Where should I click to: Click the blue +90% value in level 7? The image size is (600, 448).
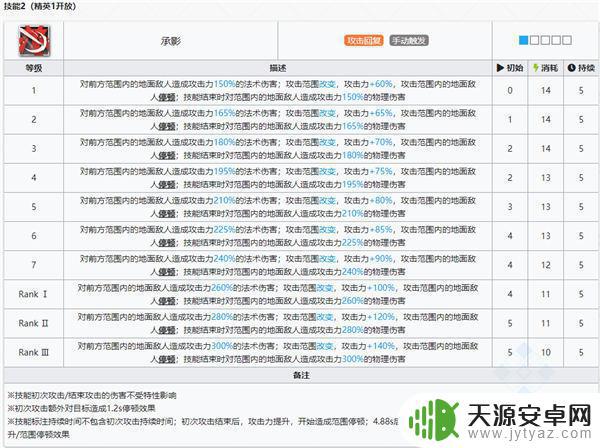[381, 259]
